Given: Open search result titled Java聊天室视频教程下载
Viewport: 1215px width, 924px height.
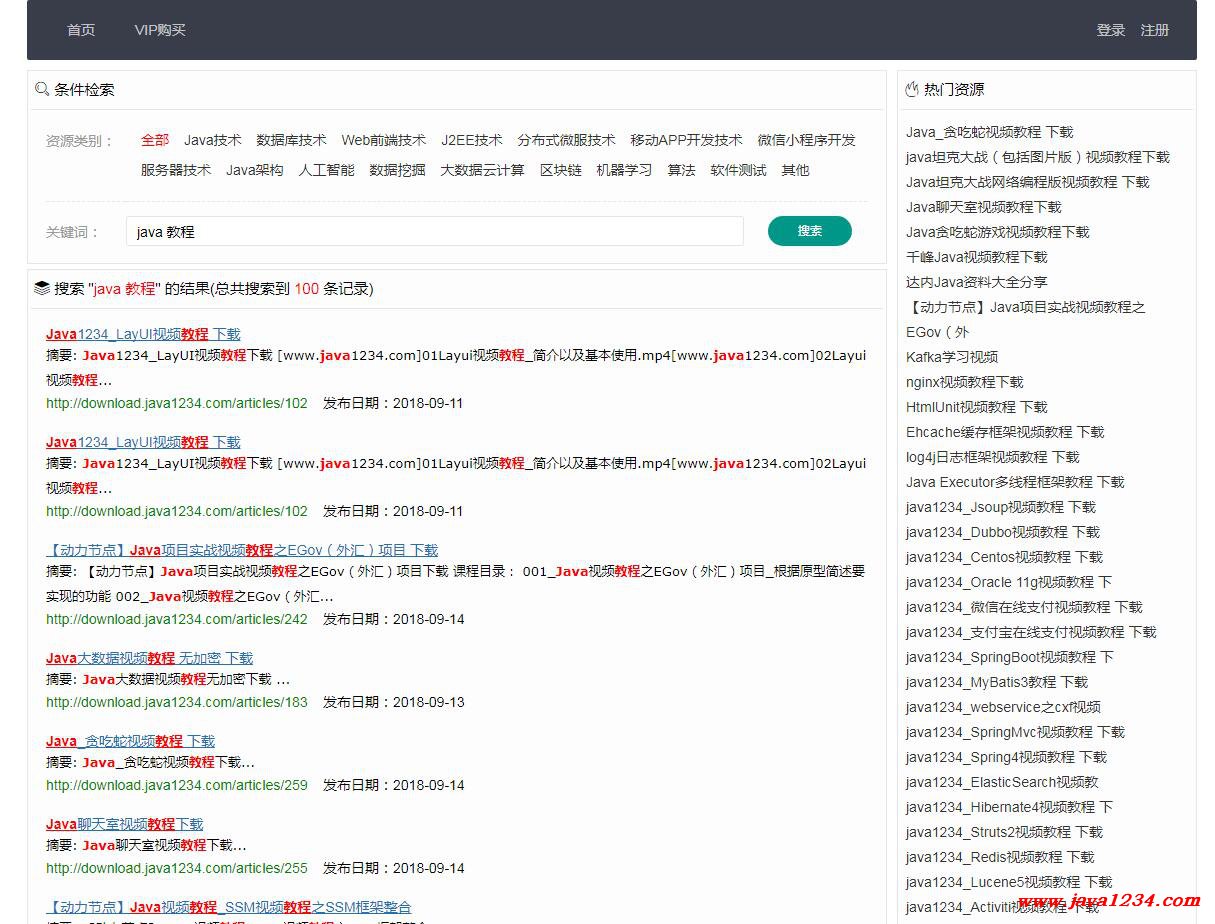Looking at the screenshot, I should (125, 824).
